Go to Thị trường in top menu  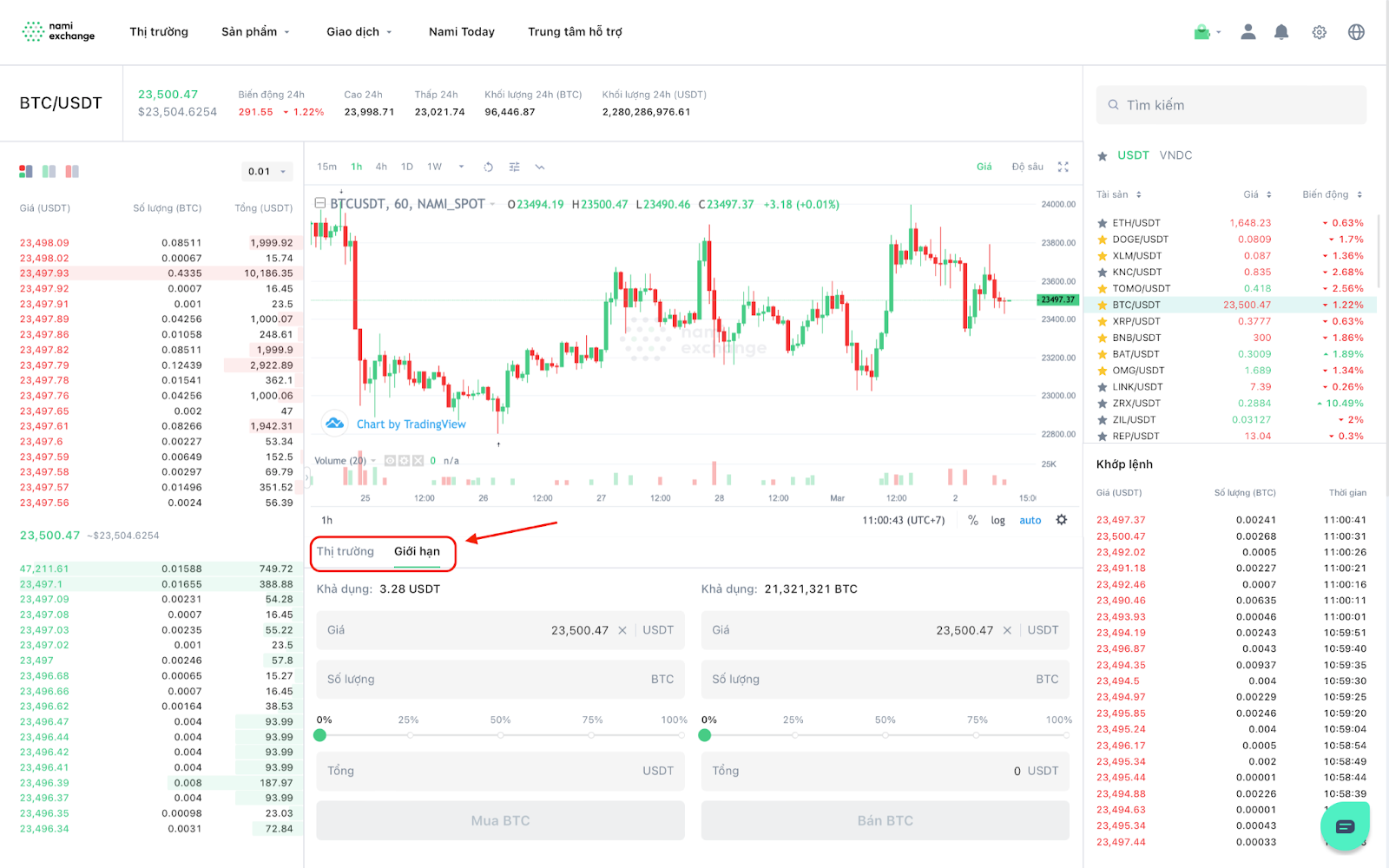tap(159, 32)
